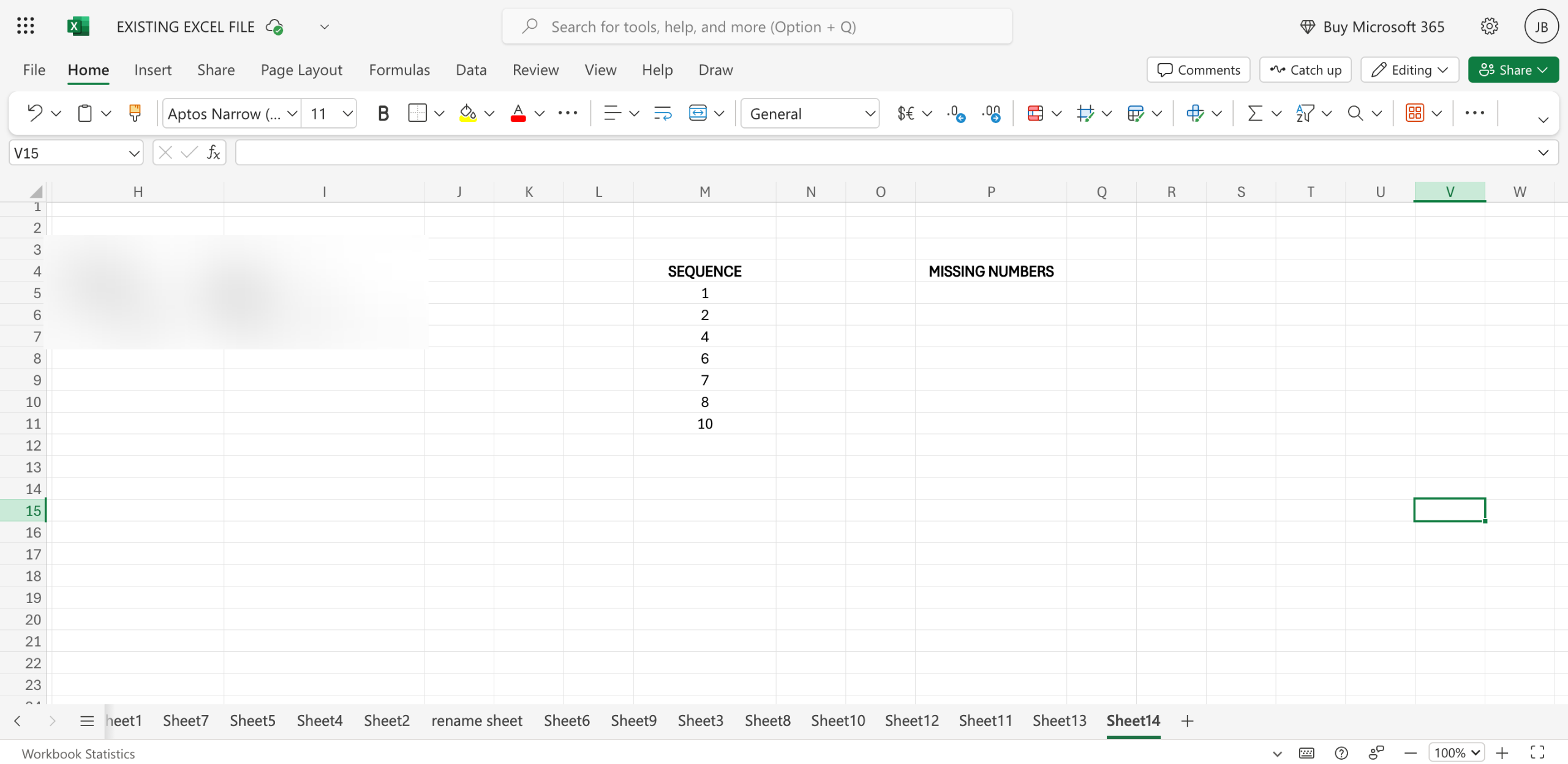This screenshot has height=764, width=1568.
Task: Click the Comments button
Action: [x=1198, y=70]
